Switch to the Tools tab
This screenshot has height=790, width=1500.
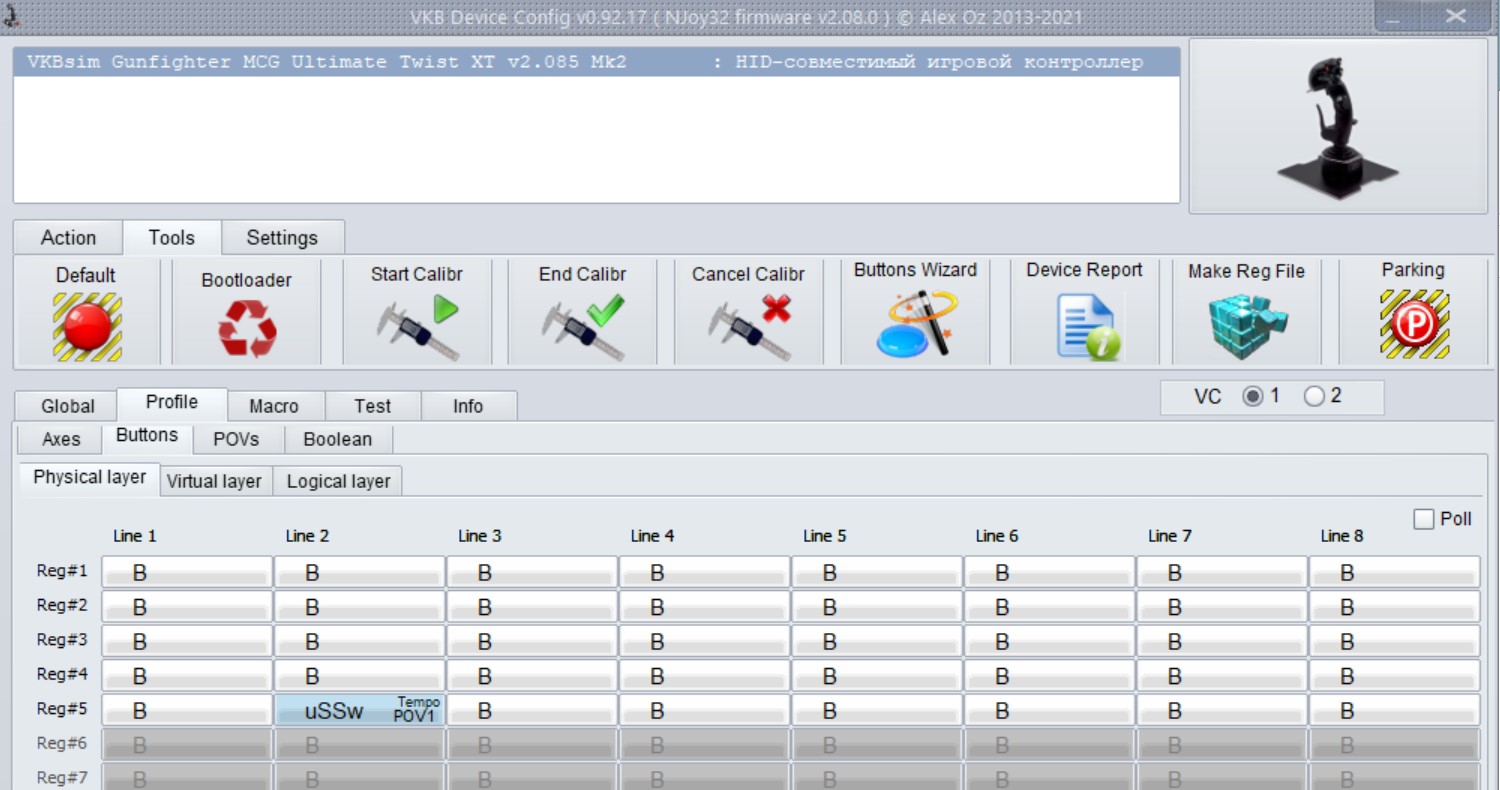(171, 238)
